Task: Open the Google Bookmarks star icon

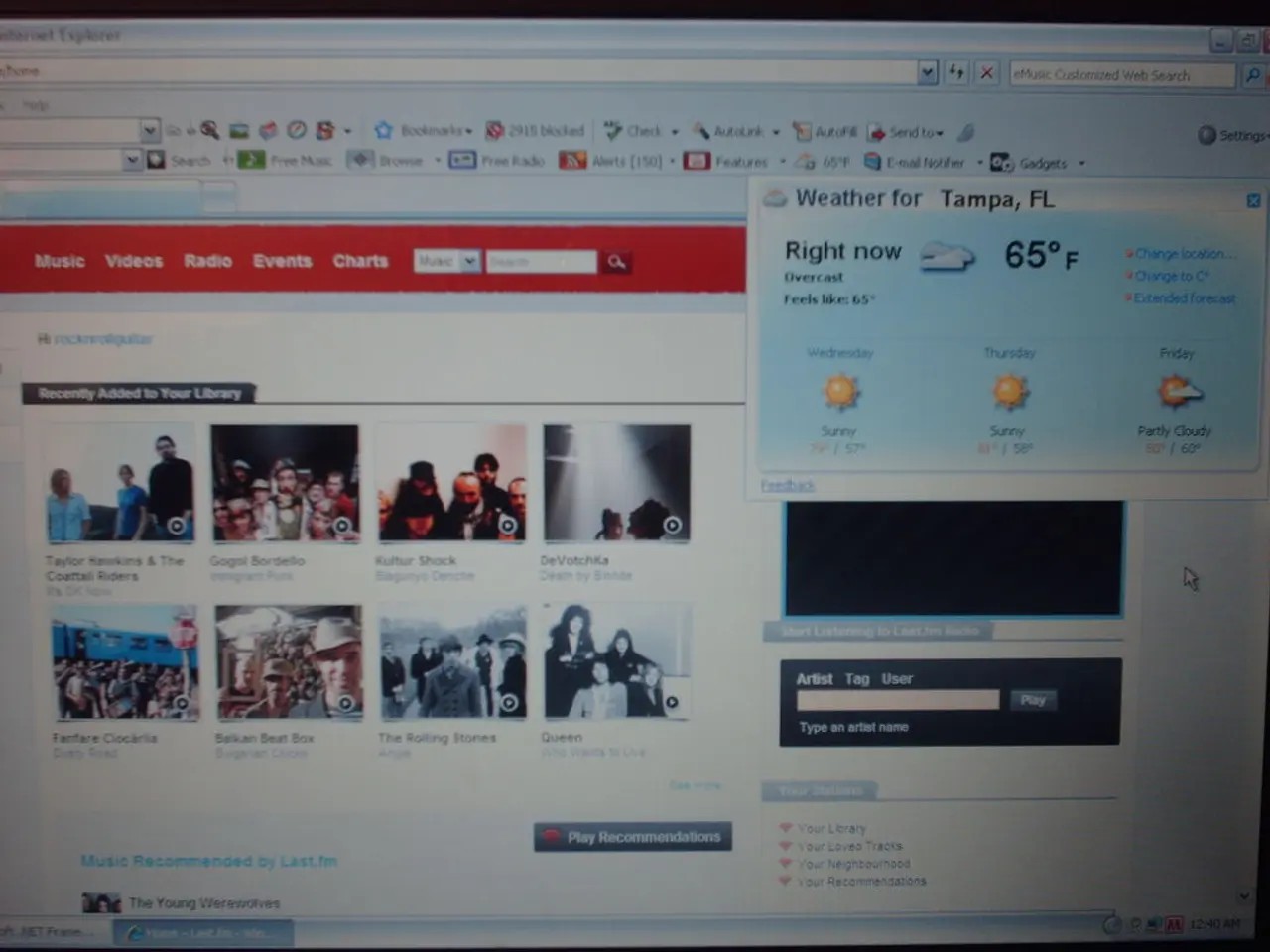Action: pos(383,130)
